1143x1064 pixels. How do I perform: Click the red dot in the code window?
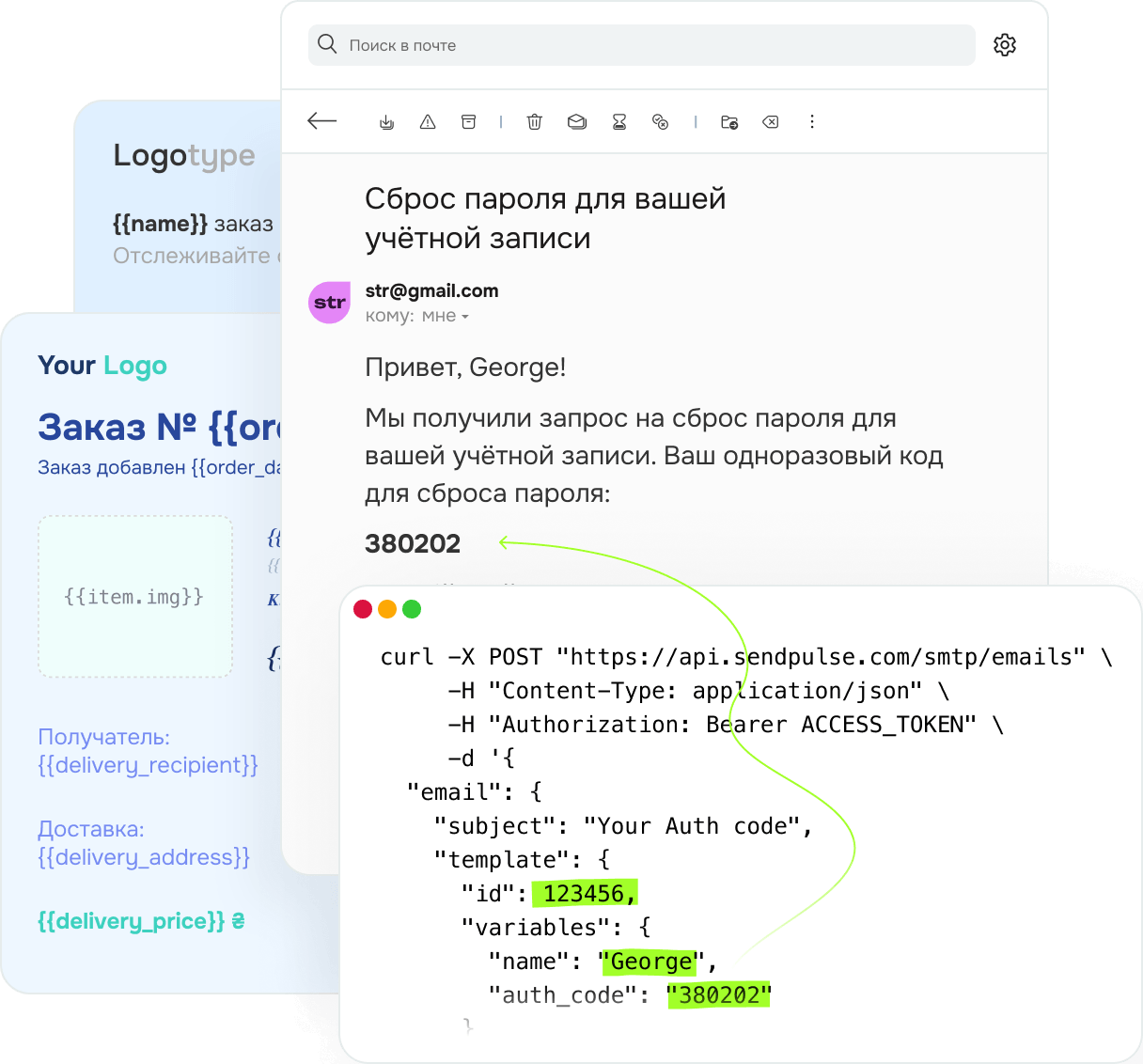tap(363, 609)
